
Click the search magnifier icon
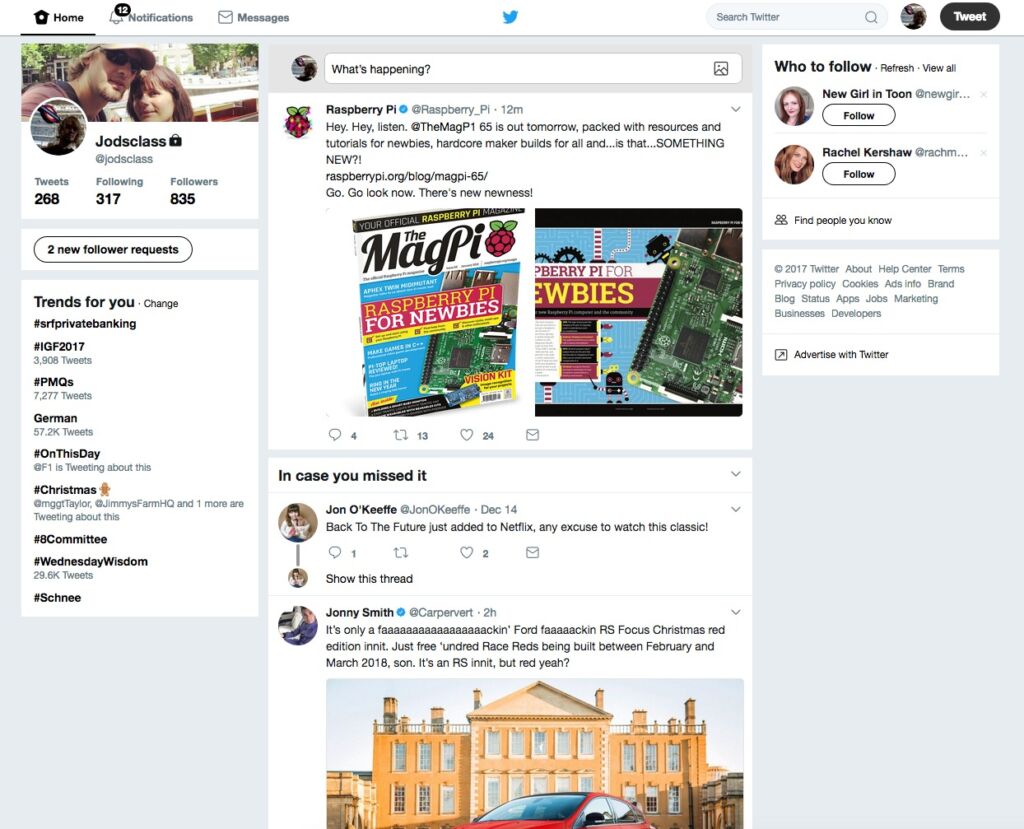(x=871, y=18)
